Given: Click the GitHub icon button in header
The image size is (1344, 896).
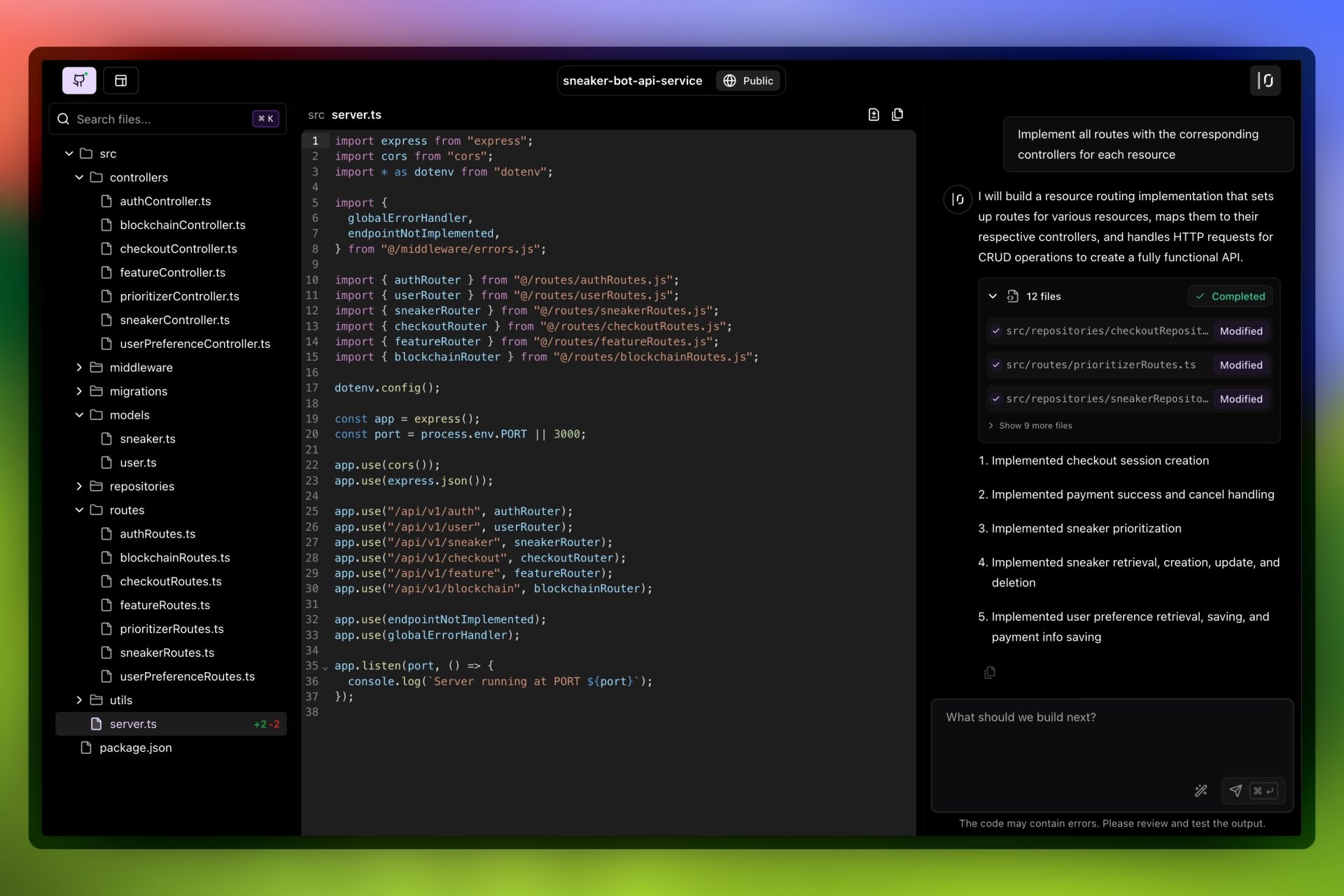Looking at the screenshot, I should (x=79, y=80).
